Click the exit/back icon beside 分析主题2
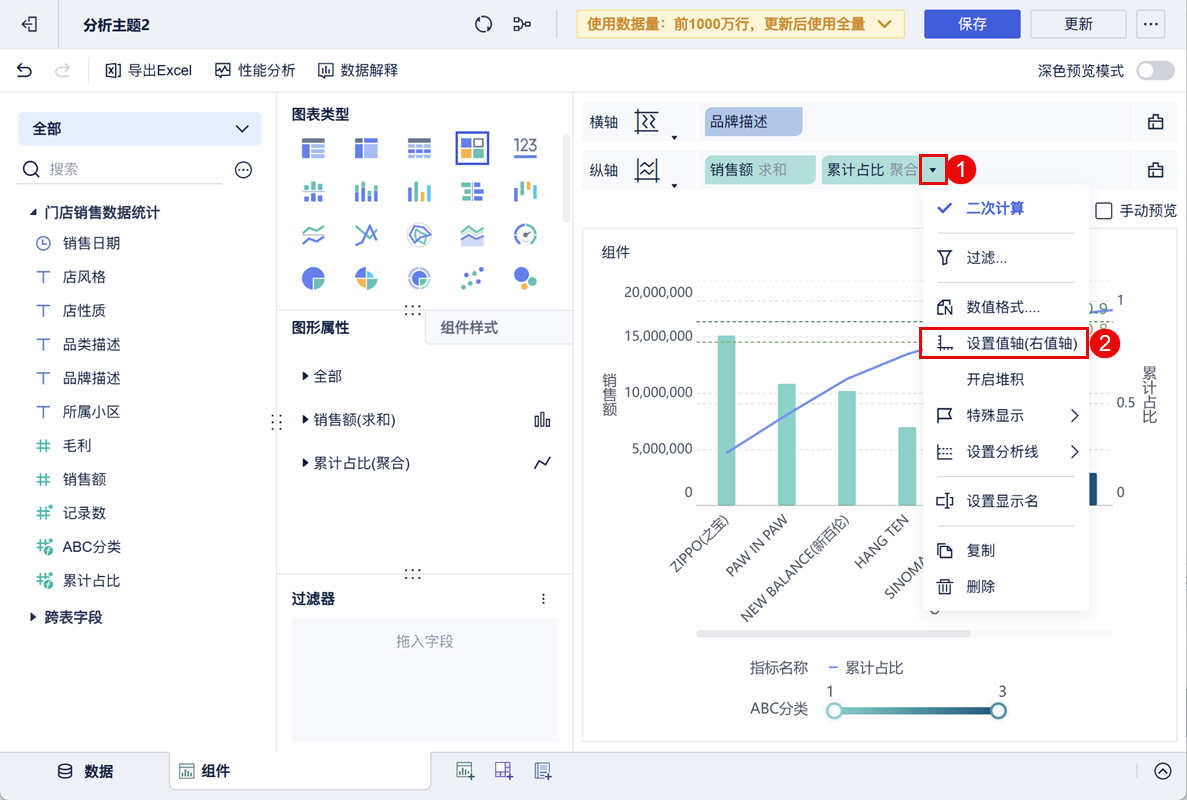Image resolution: width=1187 pixels, height=800 pixels. point(30,25)
